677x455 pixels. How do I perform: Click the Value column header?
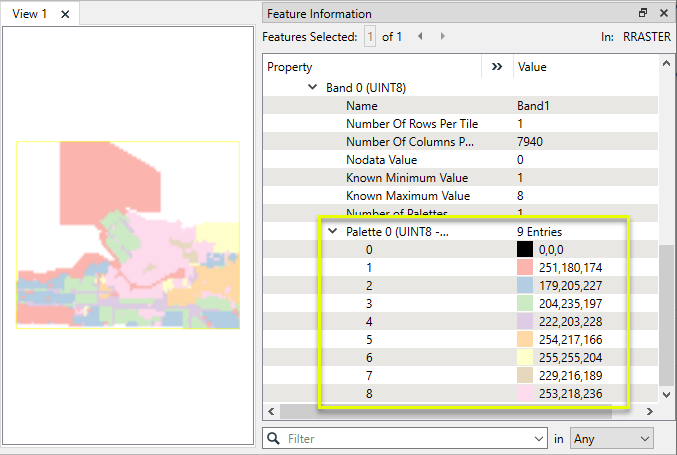click(x=580, y=67)
